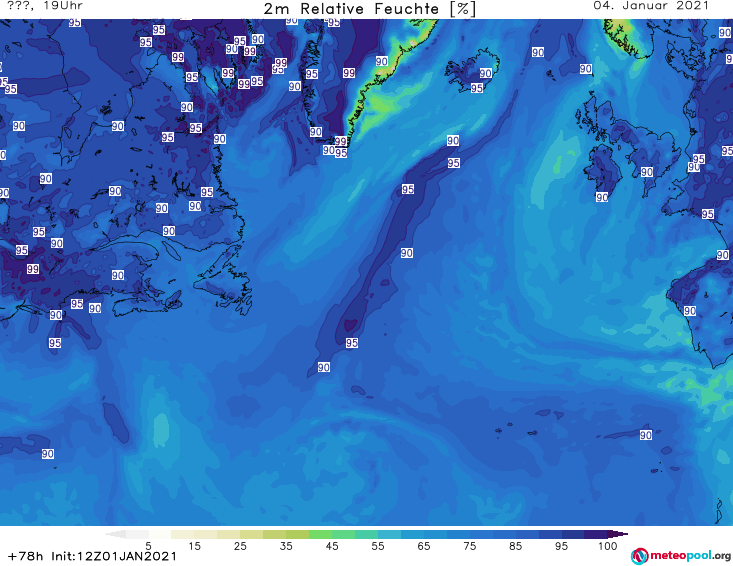Click the '25' label on color scale

[x=240, y=545]
